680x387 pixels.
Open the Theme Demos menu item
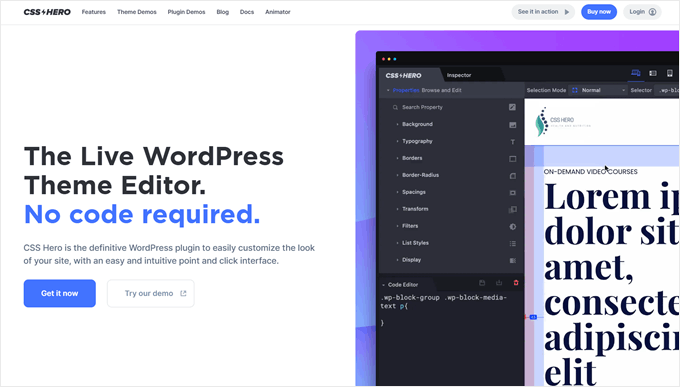pyautogui.click(x=137, y=12)
